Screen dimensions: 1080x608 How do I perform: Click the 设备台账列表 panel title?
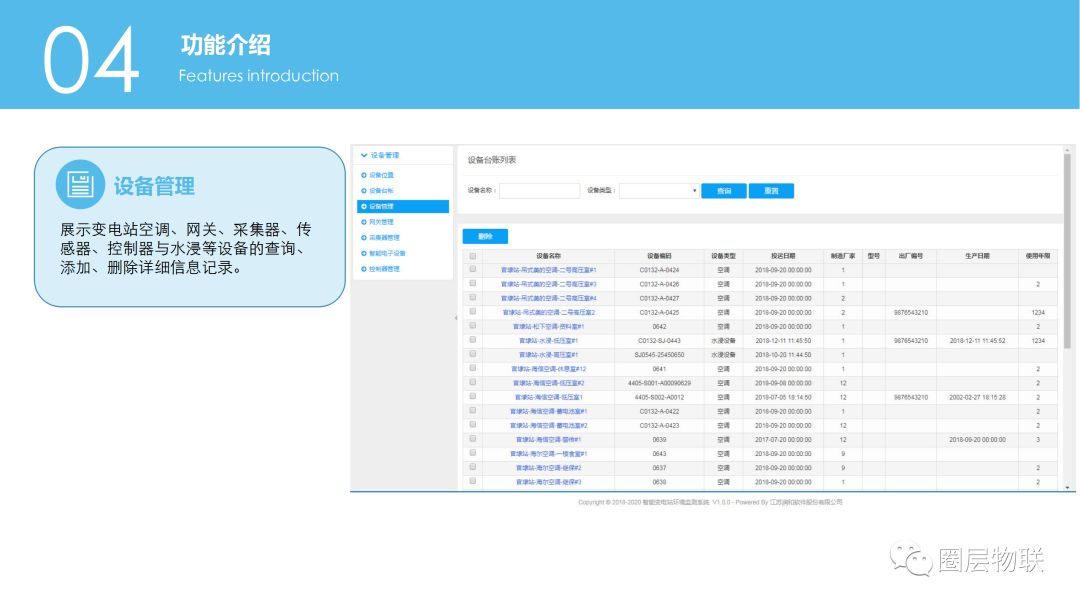click(492, 160)
